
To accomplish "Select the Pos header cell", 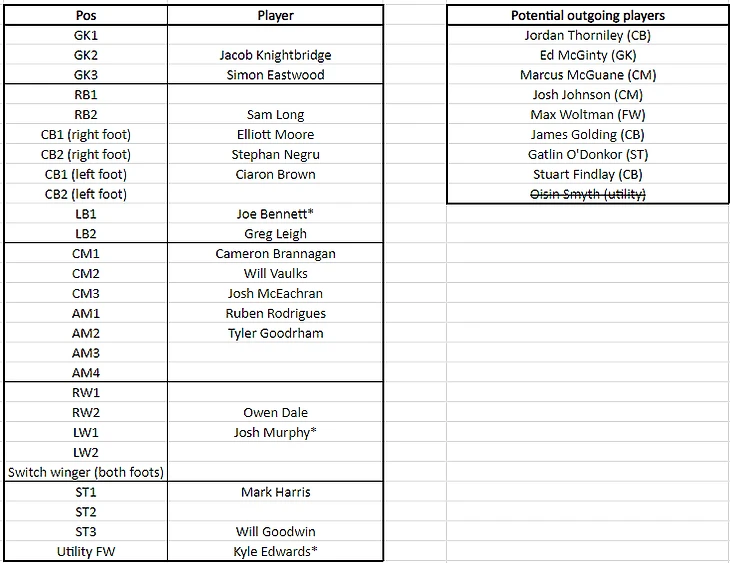I will (x=86, y=15).
